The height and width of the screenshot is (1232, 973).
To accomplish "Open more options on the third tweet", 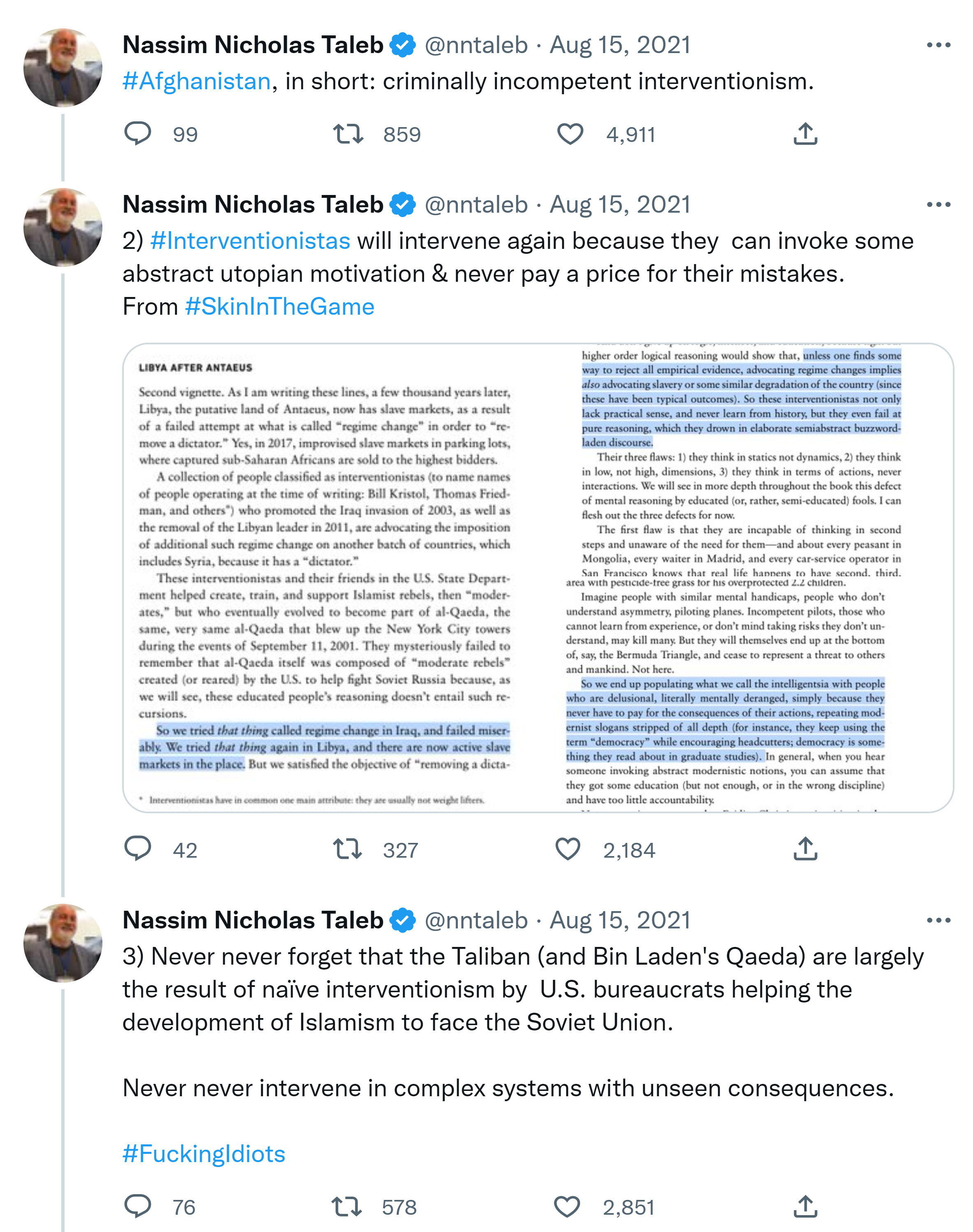I will coord(938,920).
